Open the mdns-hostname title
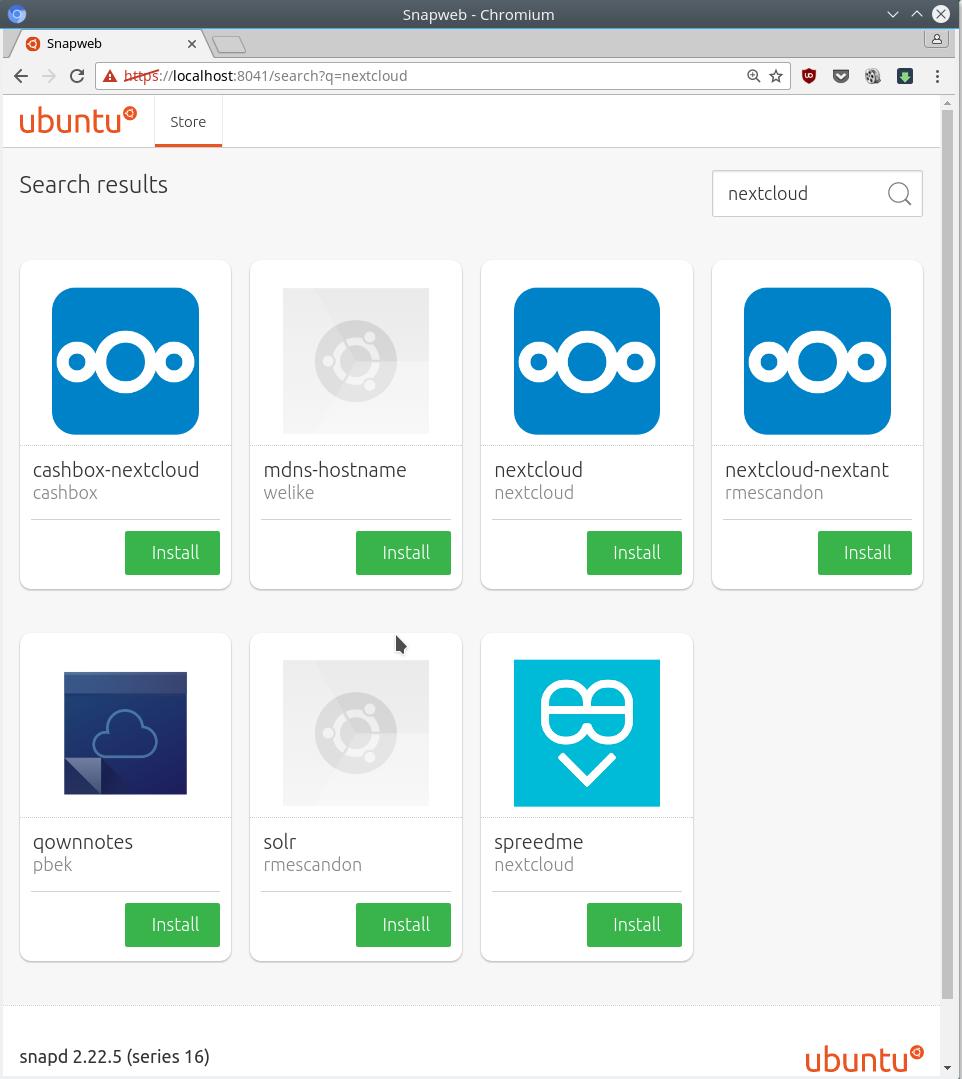The height and width of the screenshot is (1079, 962). pos(335,470)
